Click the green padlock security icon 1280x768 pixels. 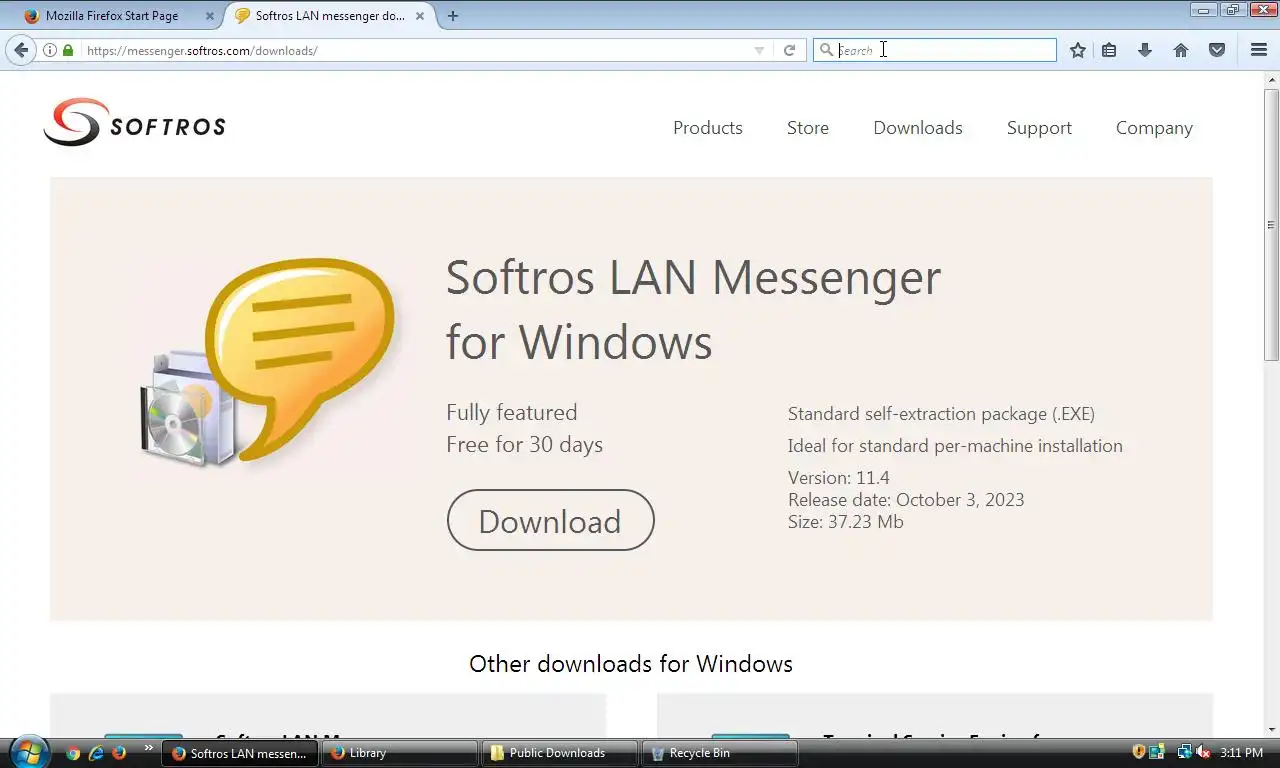(68, 50)
